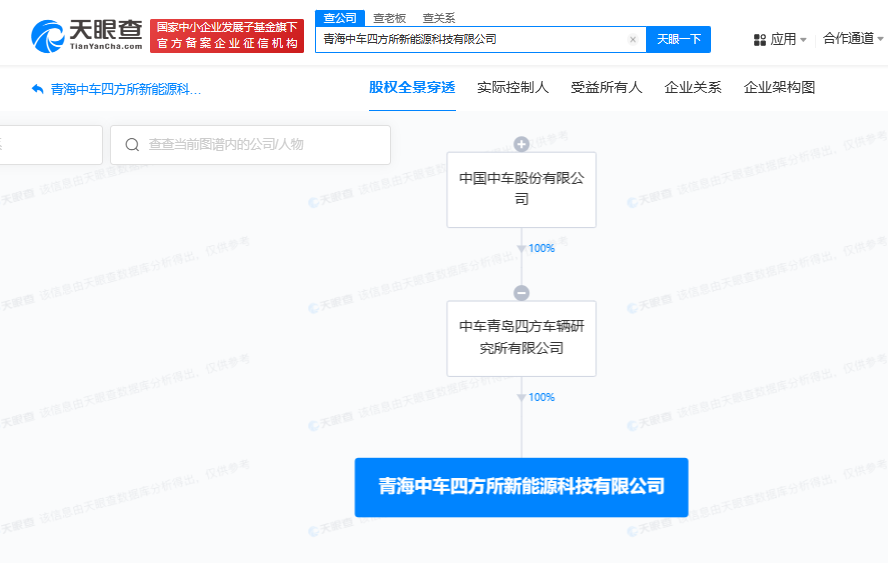Click the 100% label below 中国中车股份有限公司
Image resolution: width=888 pixels, height=563 pixels.
[x=541, y=248]
